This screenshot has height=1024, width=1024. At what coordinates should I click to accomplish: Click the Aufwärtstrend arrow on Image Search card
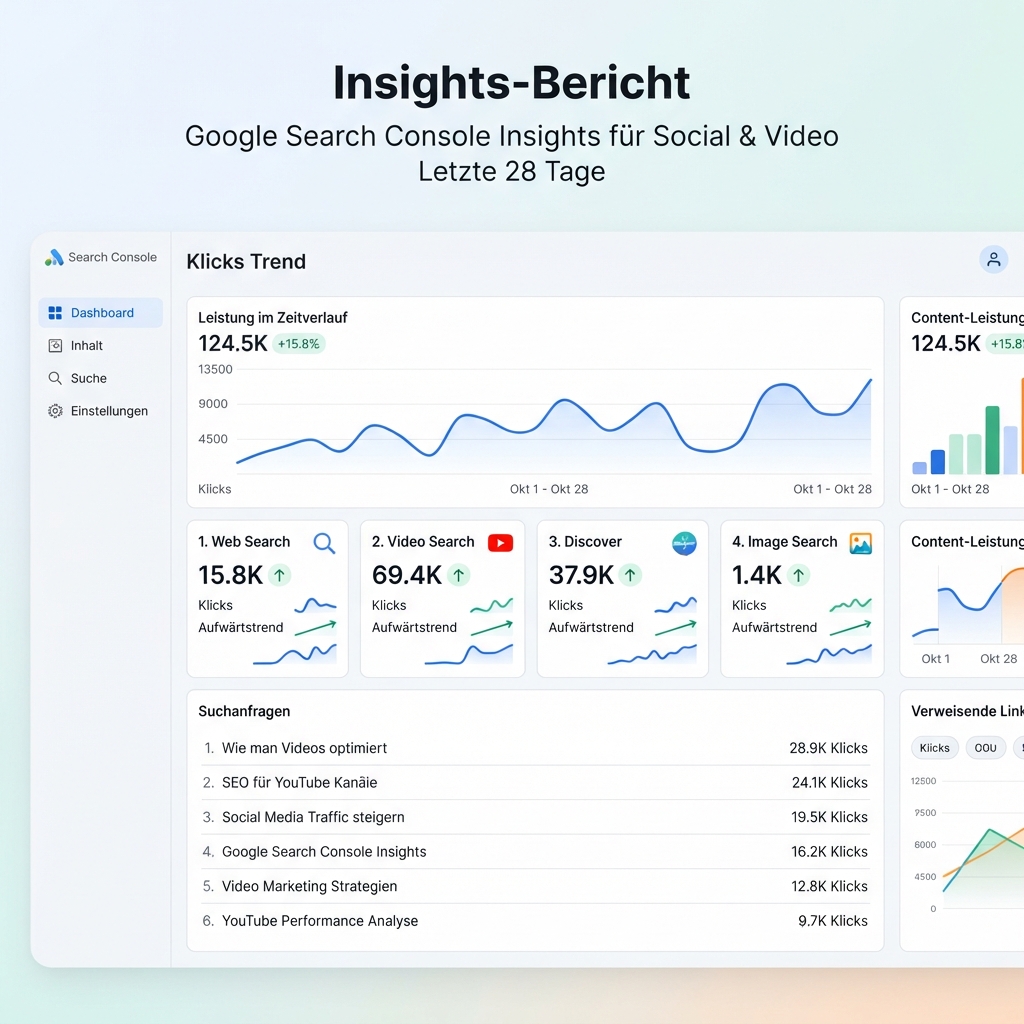pyautogui.click(x=850, y=628)
